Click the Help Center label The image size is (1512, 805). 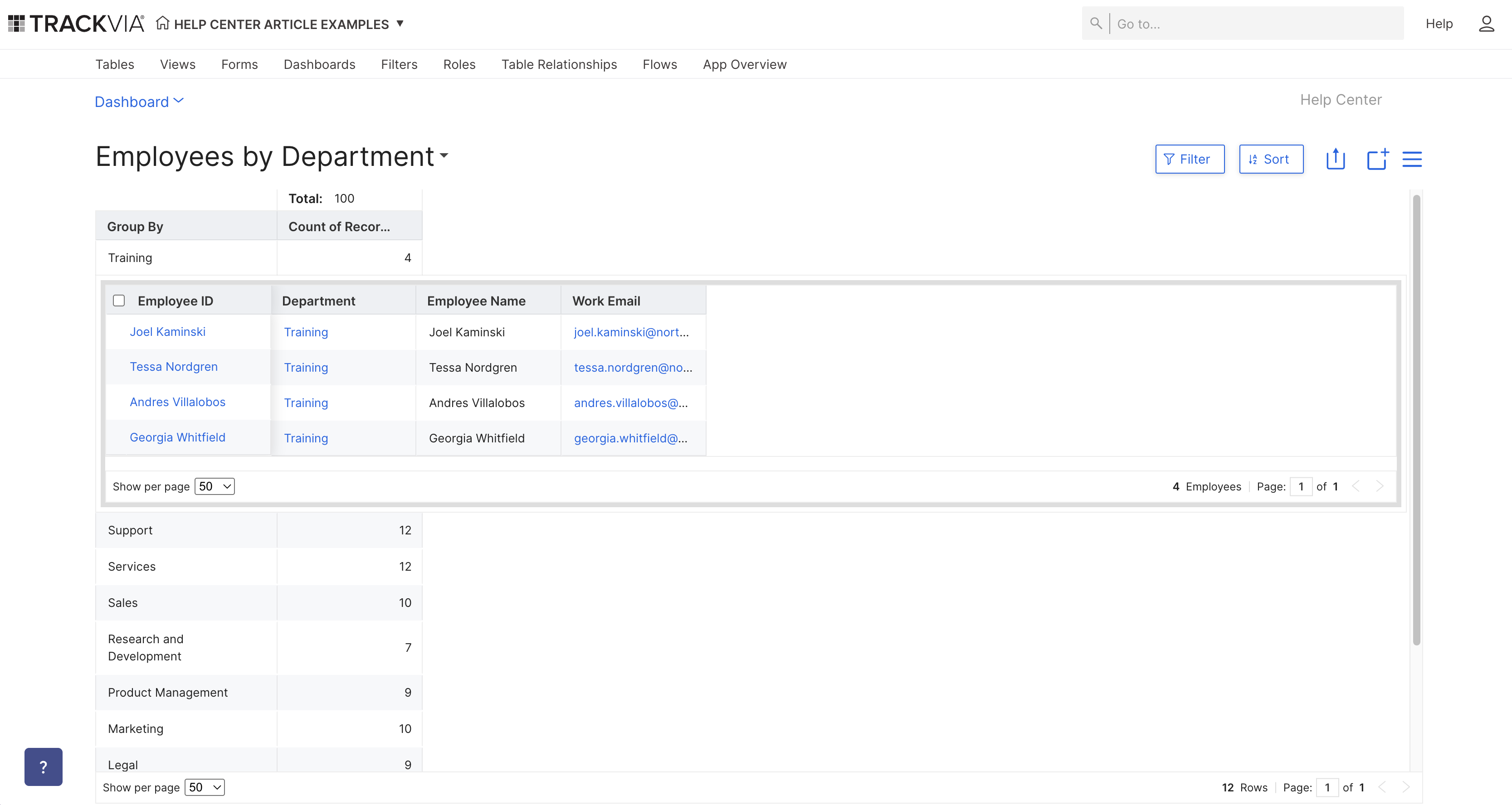[x=1341, y=99]
